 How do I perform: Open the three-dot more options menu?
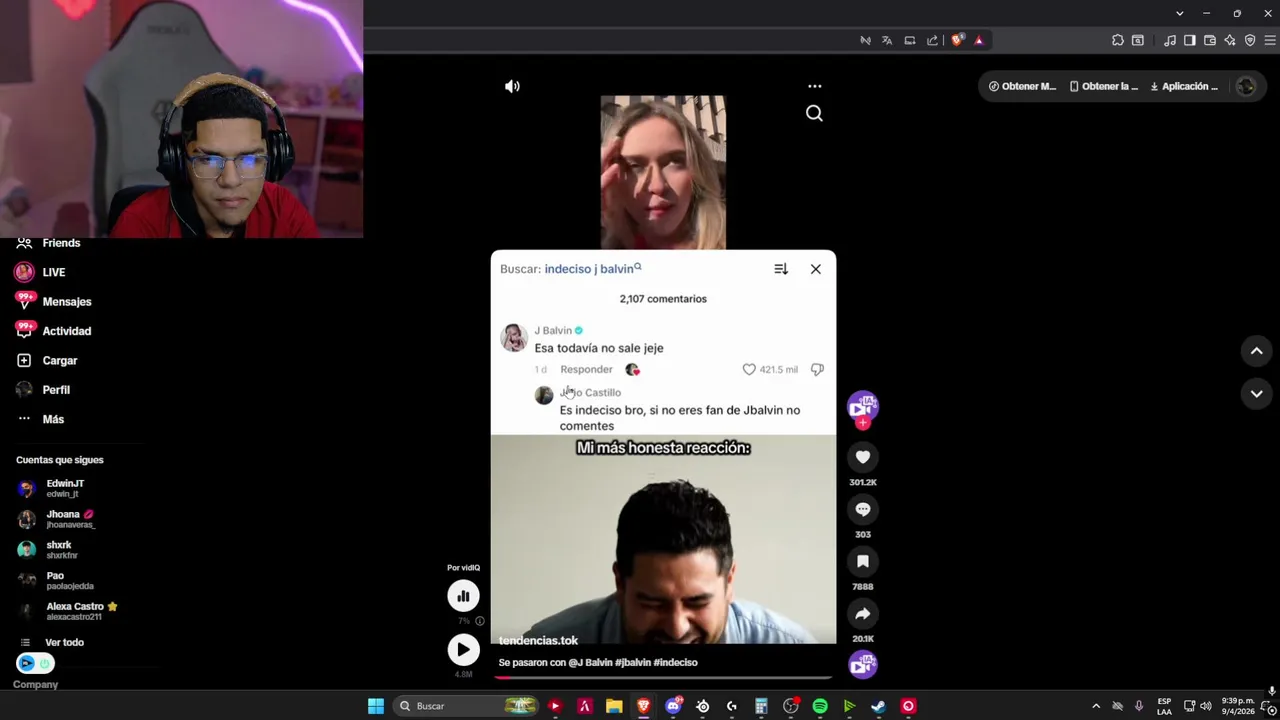(x=814, y=86)
